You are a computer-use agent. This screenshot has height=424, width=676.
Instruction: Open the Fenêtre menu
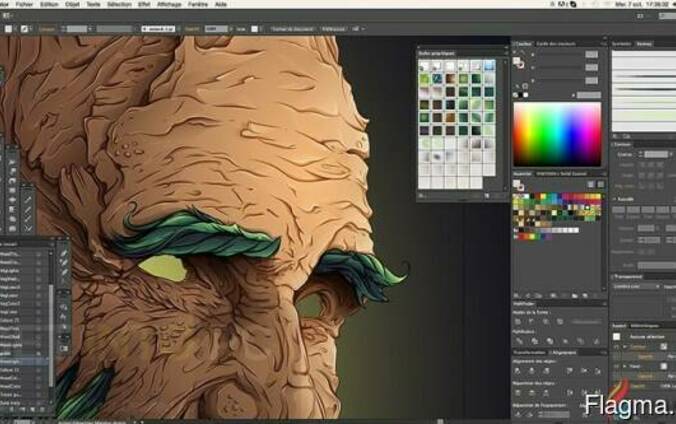click(x=198, y=4)
